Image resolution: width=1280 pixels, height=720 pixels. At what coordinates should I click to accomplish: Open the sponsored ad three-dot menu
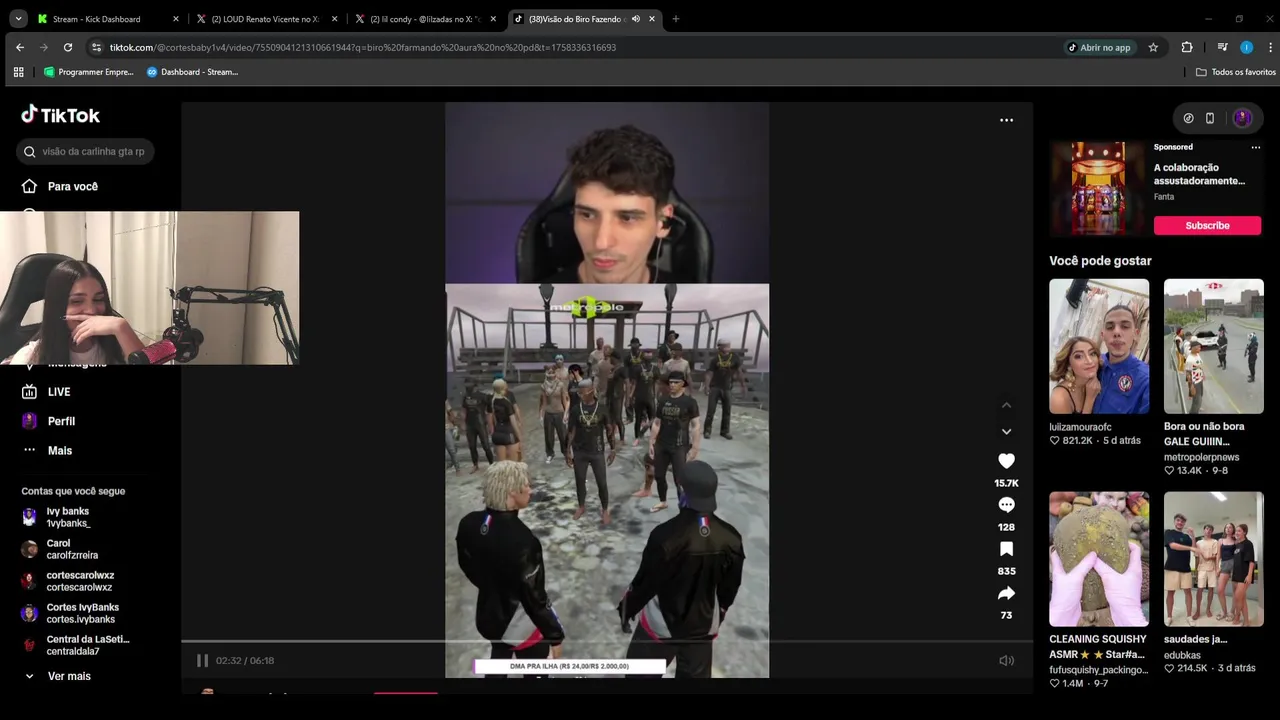[1256, 147]
